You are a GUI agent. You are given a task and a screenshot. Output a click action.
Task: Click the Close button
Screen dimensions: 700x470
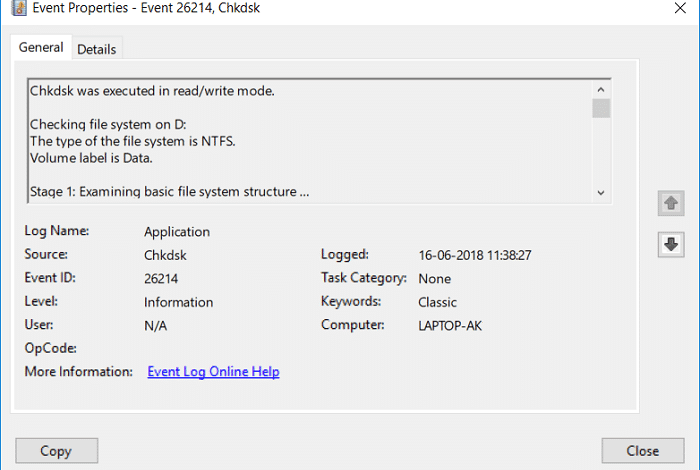coord(642,451)
